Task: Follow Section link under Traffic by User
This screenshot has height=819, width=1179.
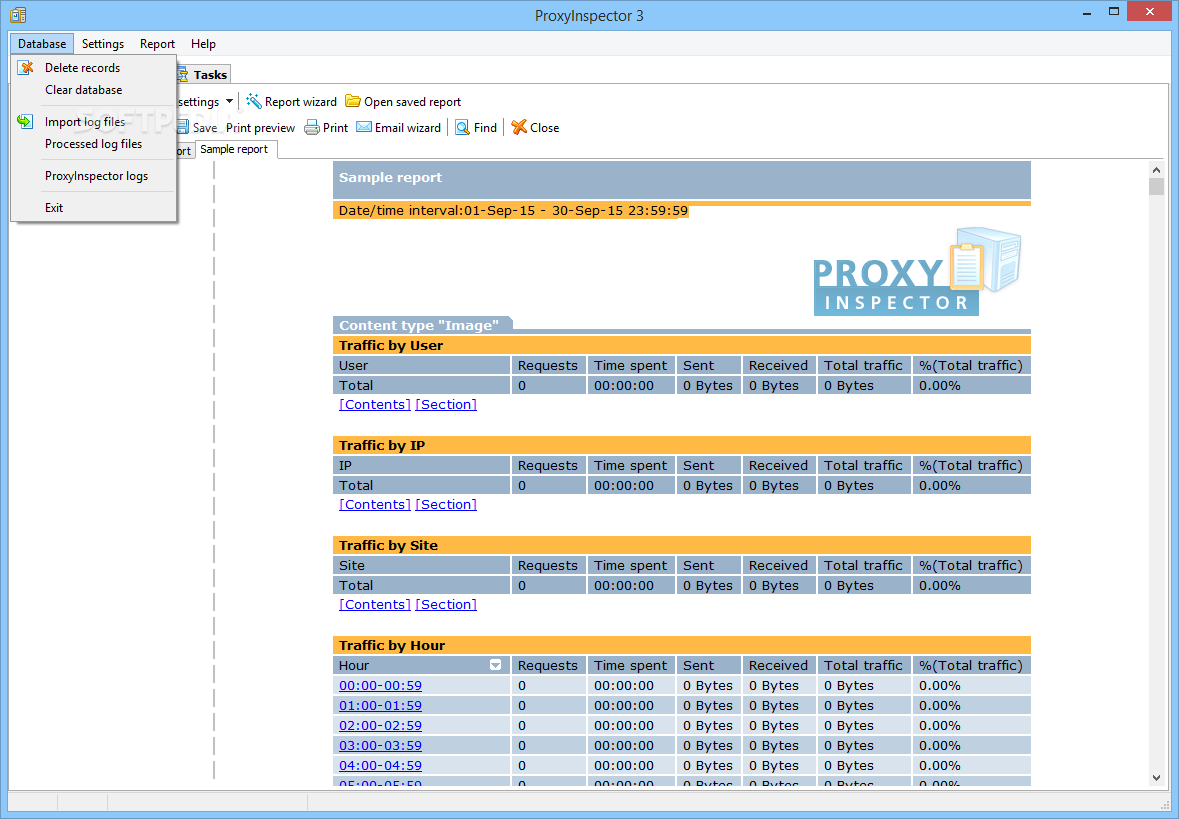Action: pos(446,405)
